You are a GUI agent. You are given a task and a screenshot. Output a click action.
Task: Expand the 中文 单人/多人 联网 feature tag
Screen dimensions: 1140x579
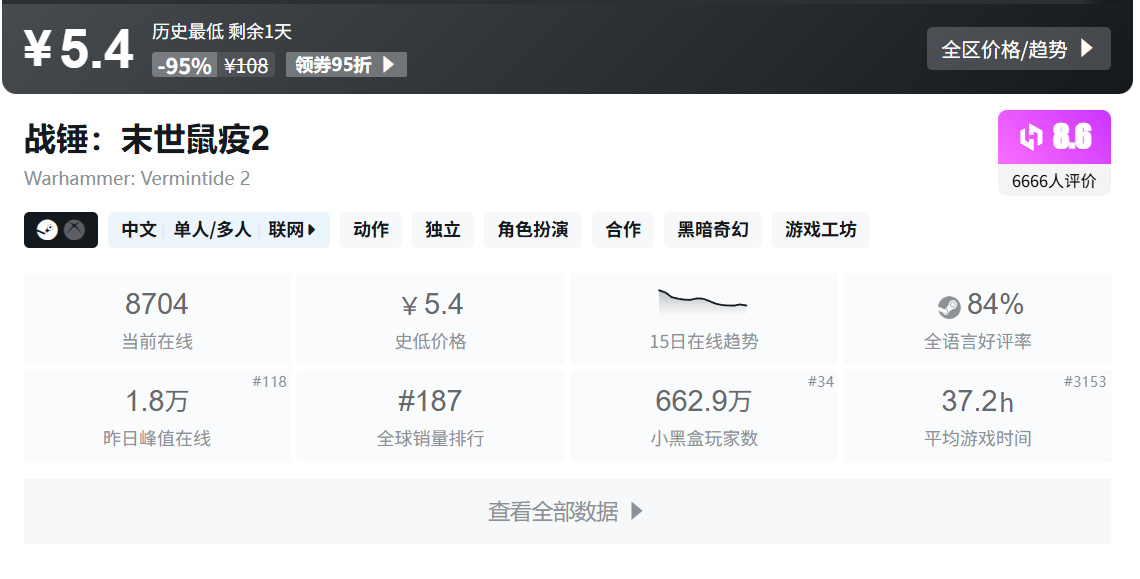click(219, 230)
